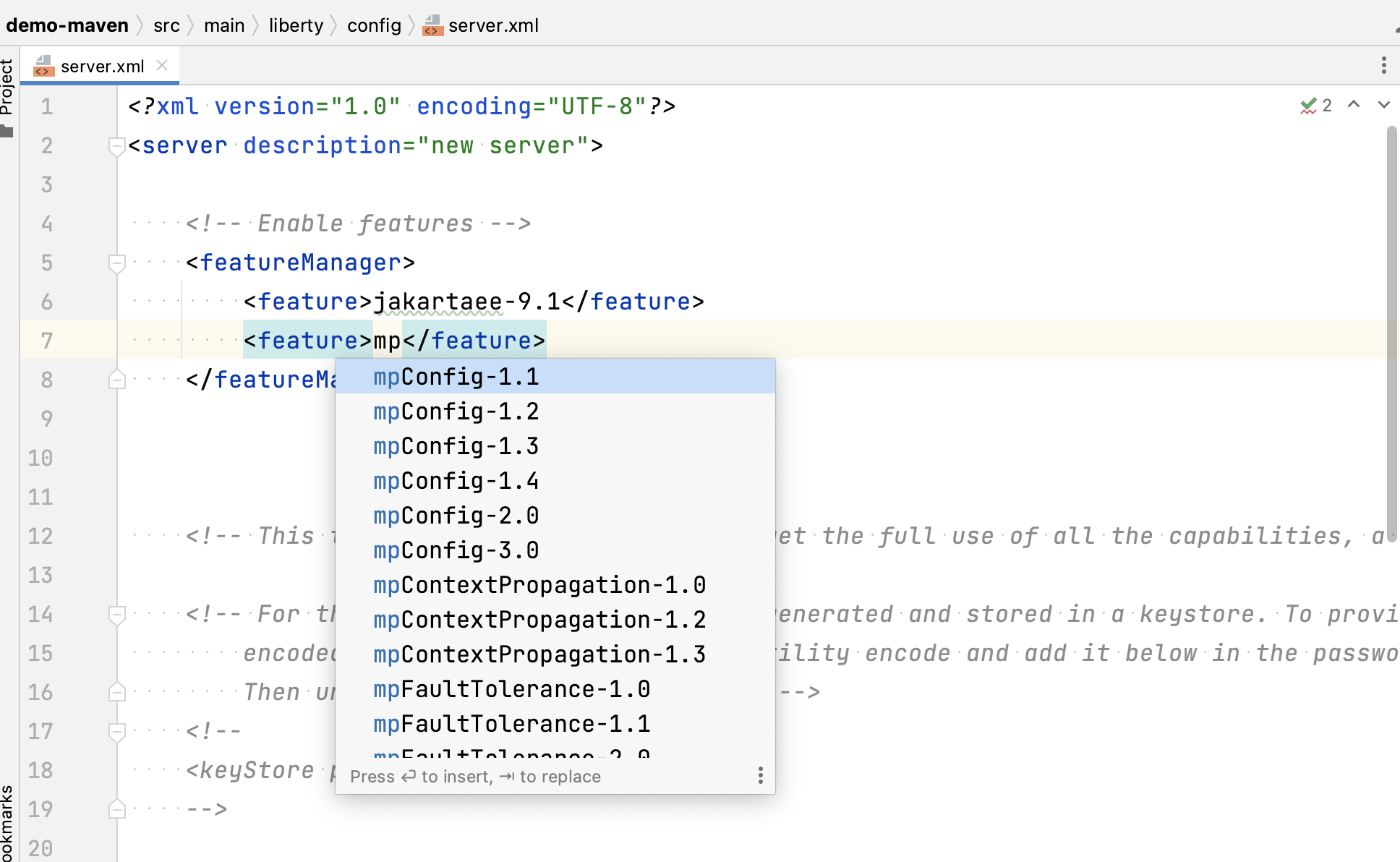Viewport: 1400px width, 862px height.
Task: Pick mpFaultTolerance-1.1 completion entry
Action: pyautogui.click(x=511, y=724)
